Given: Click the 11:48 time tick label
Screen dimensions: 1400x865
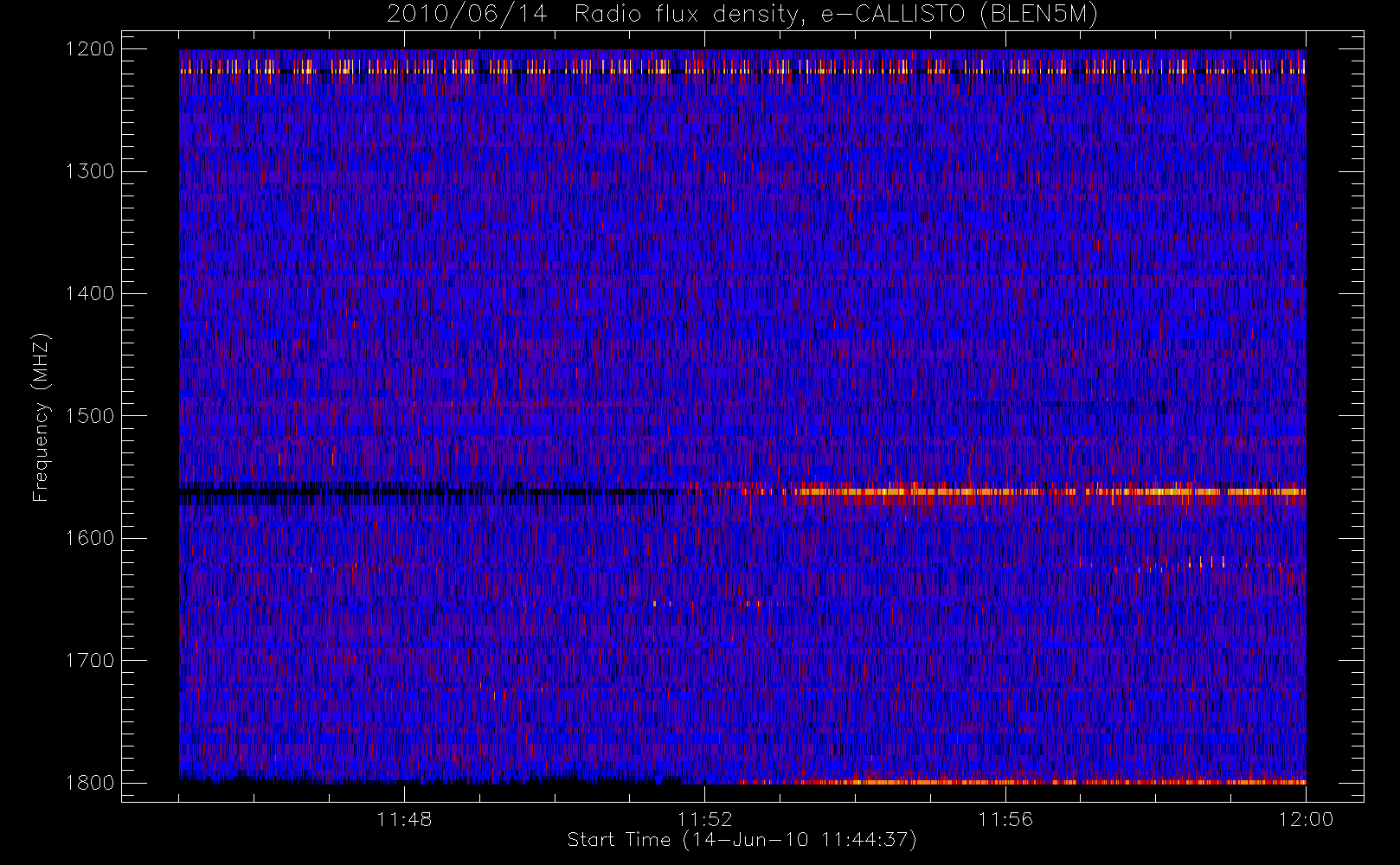Looking at the screenshot, I should point(404,819).
